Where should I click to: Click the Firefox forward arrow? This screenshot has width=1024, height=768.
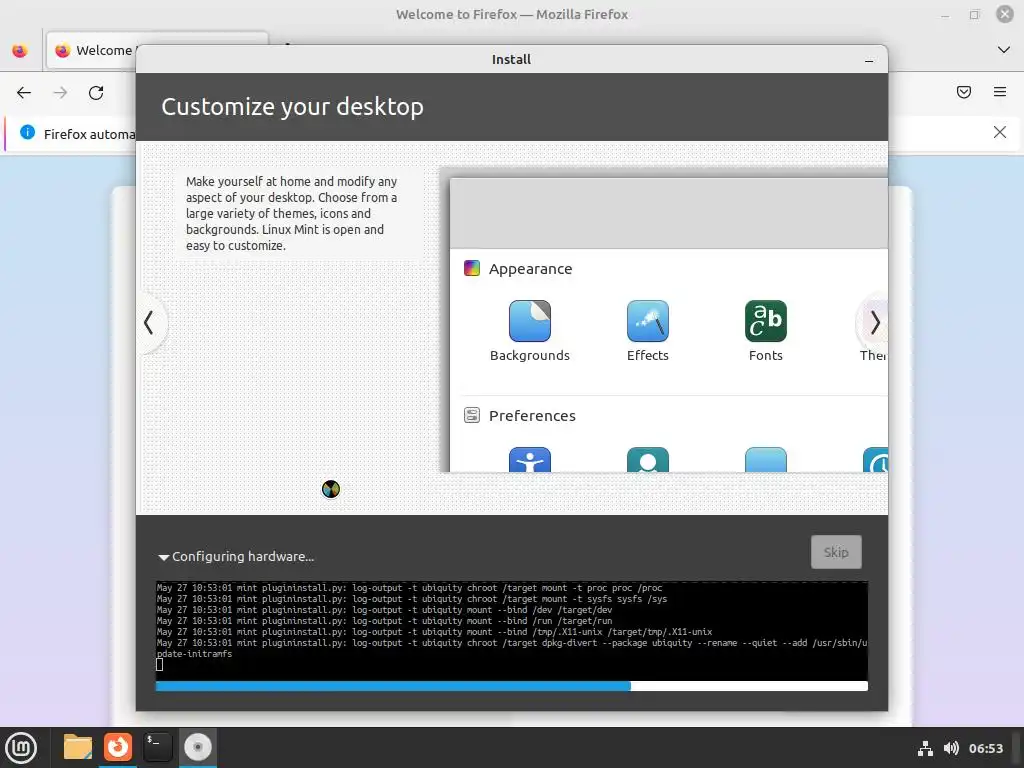(60, 93)
